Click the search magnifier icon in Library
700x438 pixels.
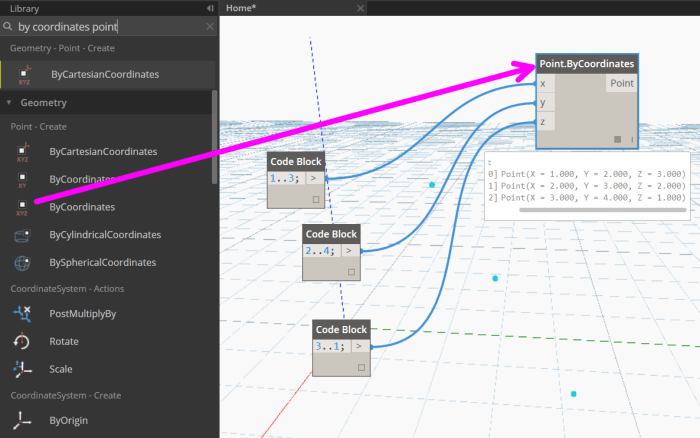[x=10, y=28]
